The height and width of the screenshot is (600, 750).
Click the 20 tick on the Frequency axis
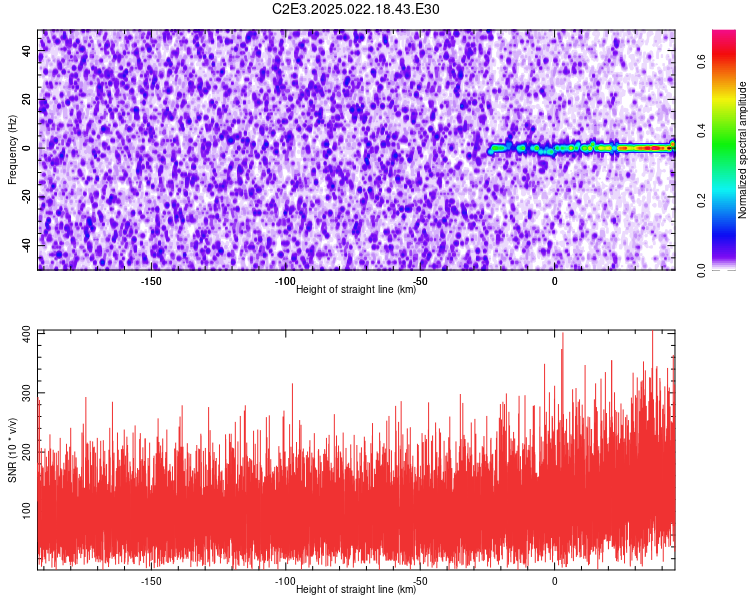click(27, 100)
